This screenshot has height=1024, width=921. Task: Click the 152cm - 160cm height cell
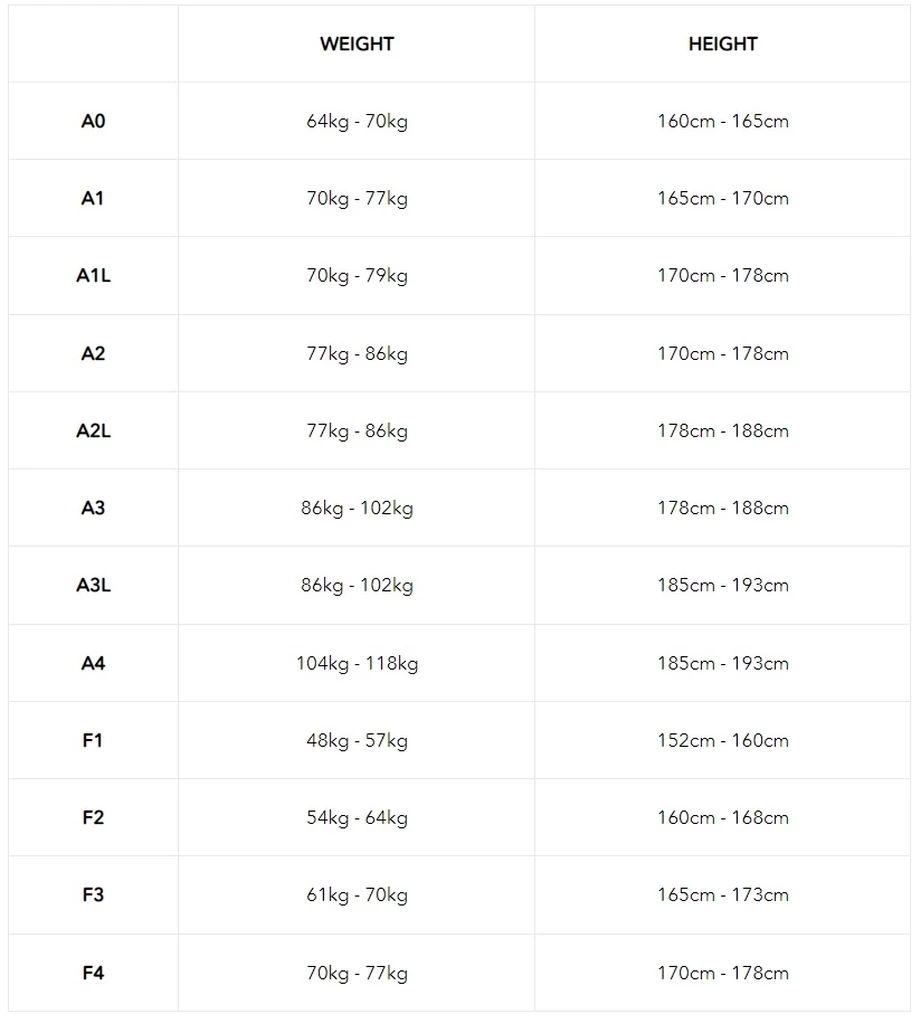pos(723,741)
